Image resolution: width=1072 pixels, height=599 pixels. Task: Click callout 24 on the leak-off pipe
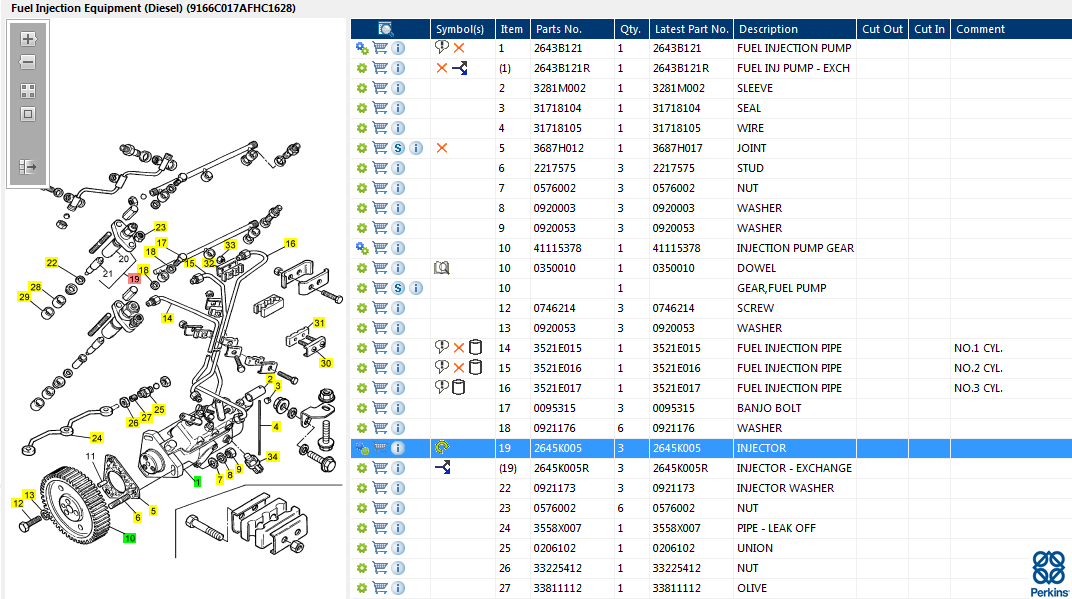click(97, 438)
